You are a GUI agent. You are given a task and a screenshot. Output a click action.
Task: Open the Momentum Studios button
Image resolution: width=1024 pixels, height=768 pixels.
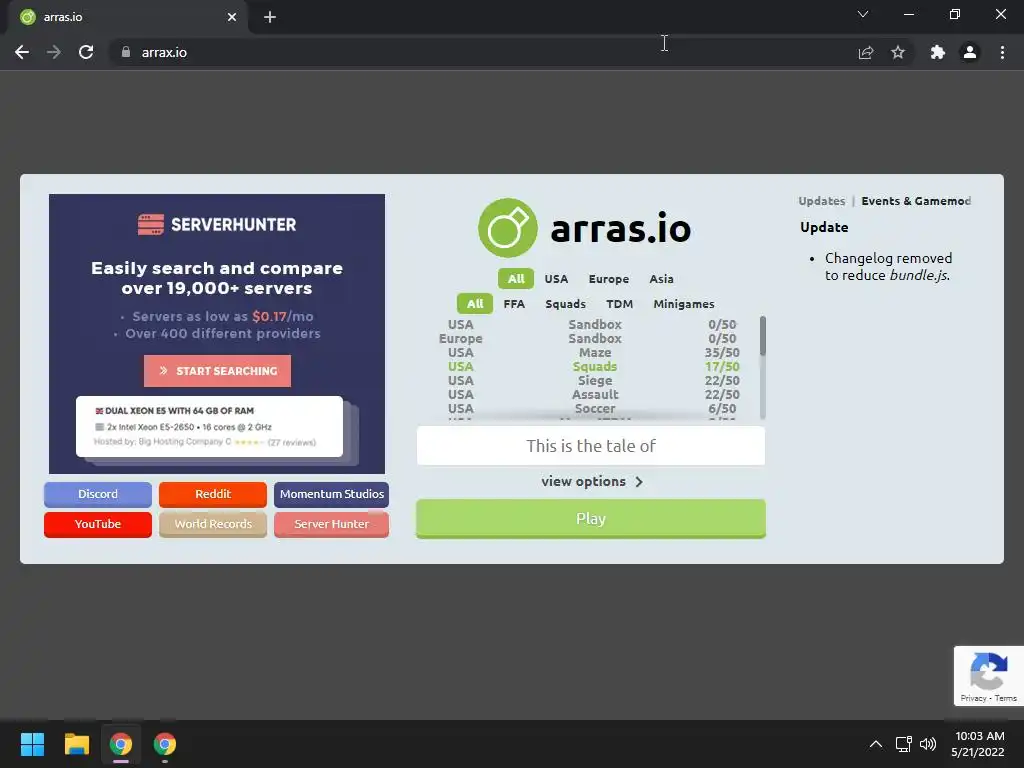332,494
